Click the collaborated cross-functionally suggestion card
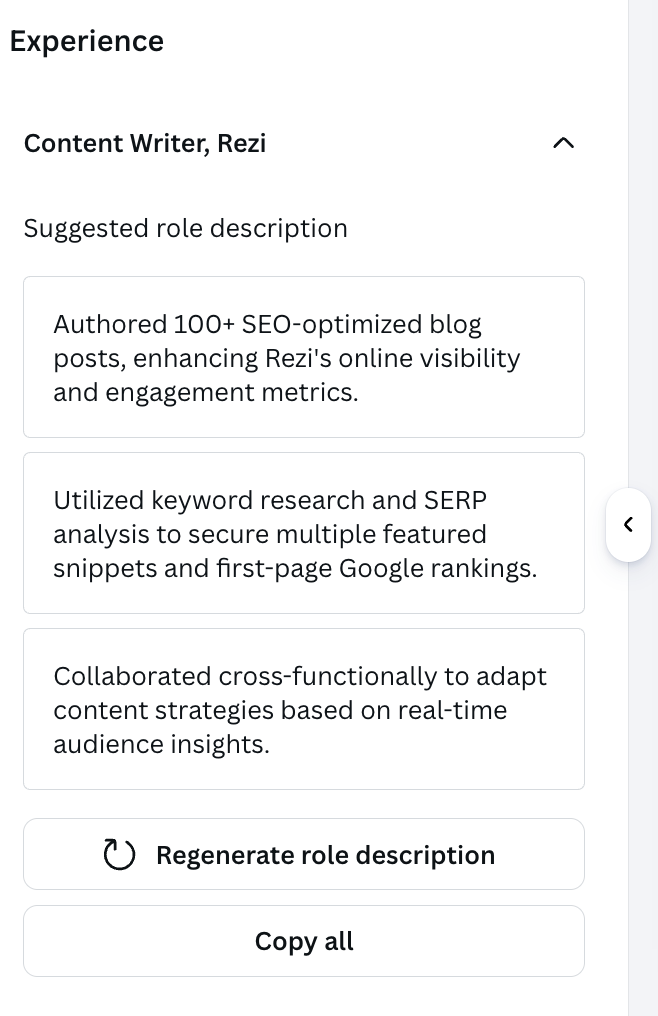Screen dimensions: 658x1016 304,708
